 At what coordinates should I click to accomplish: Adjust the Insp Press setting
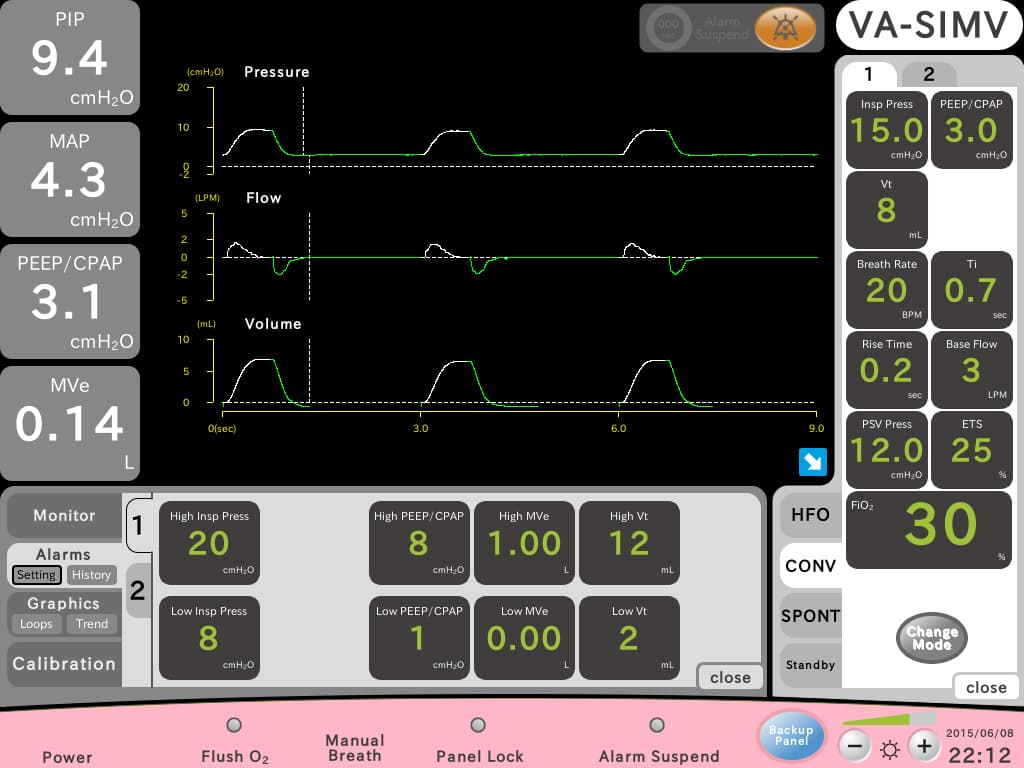point(887,130)
